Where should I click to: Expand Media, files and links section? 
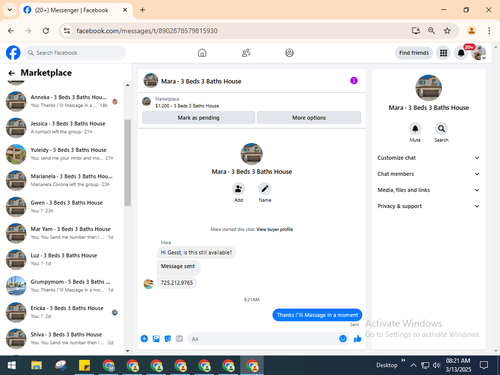428,190
